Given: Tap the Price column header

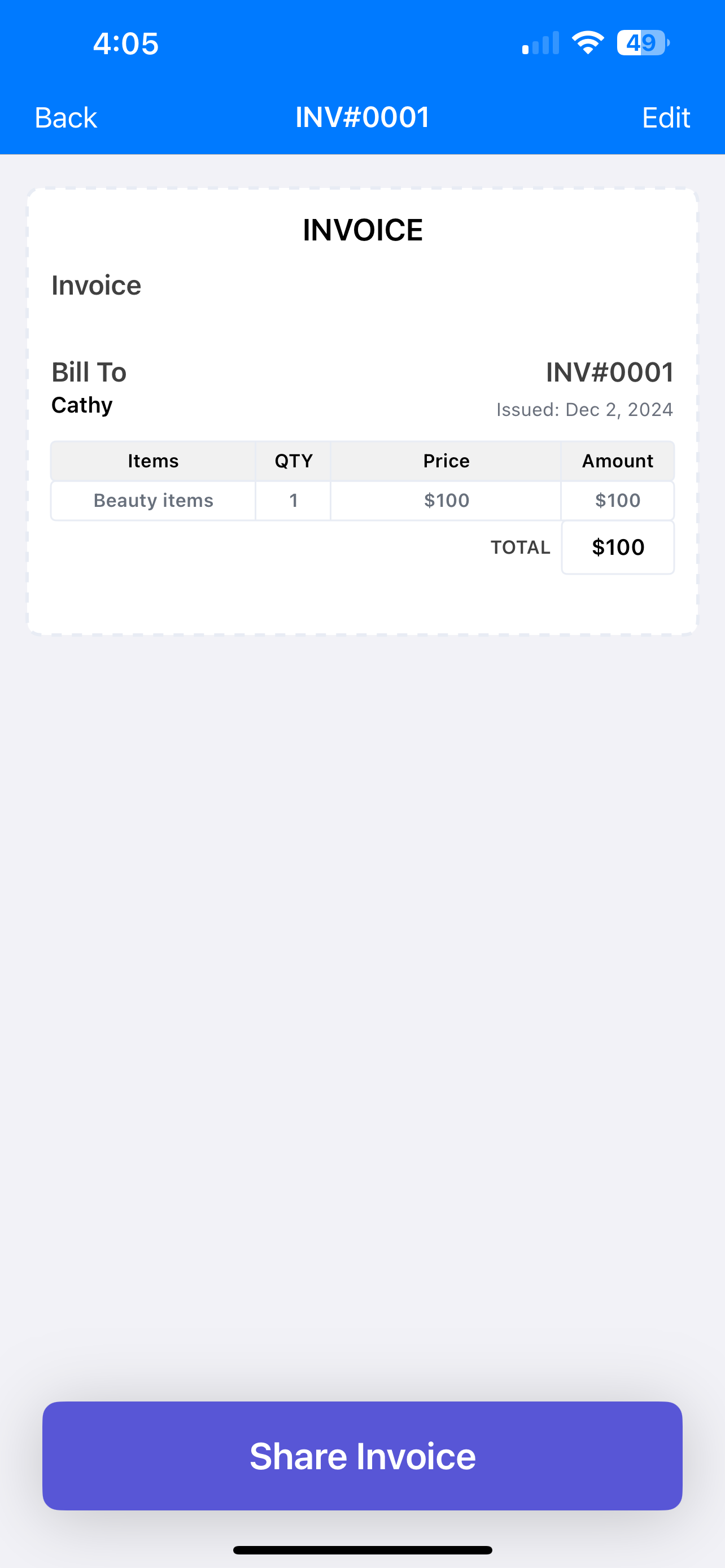Looking at the screenshot, I should click(x=446, y=461).
